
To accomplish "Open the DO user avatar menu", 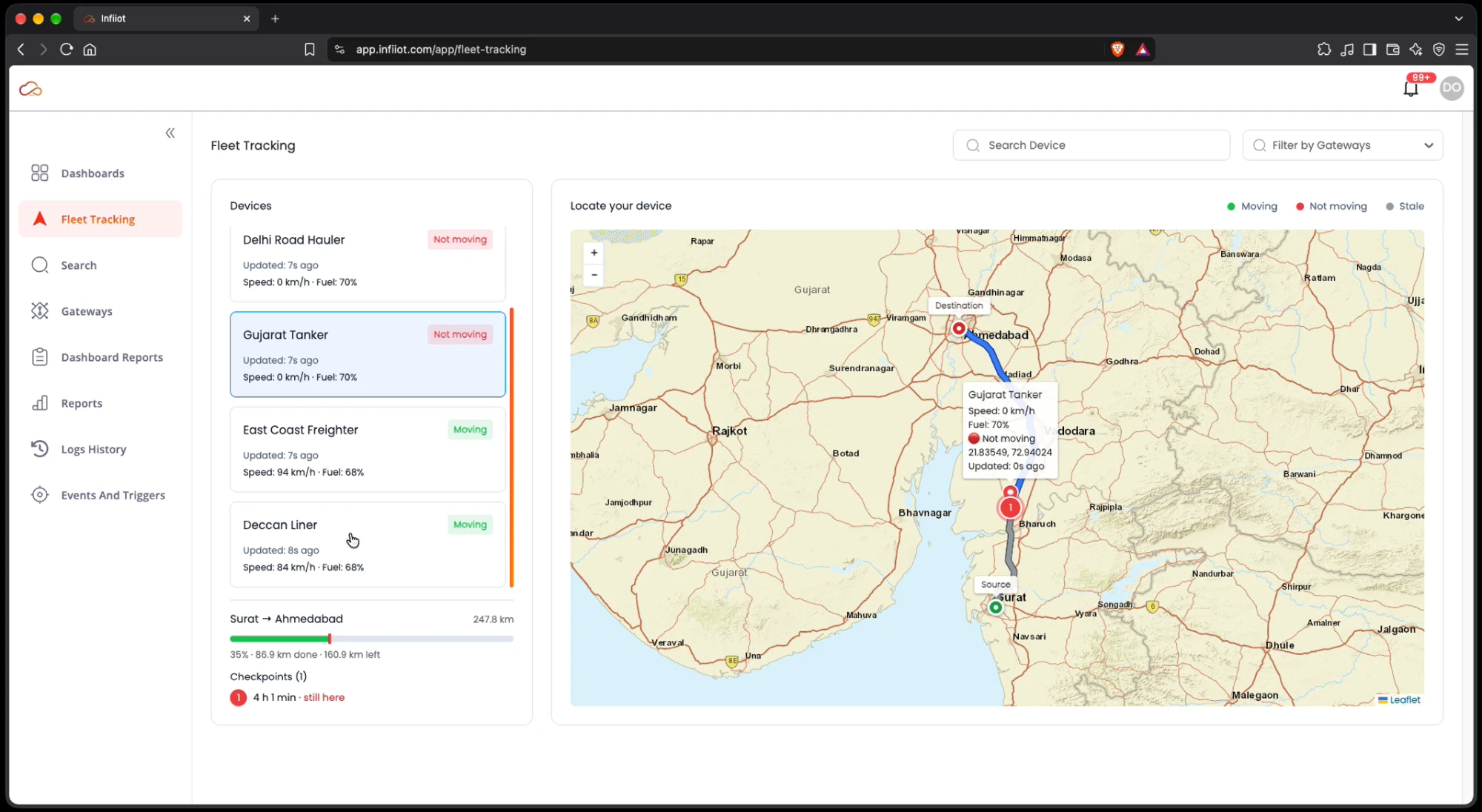I will click(x=1452, y=87).
